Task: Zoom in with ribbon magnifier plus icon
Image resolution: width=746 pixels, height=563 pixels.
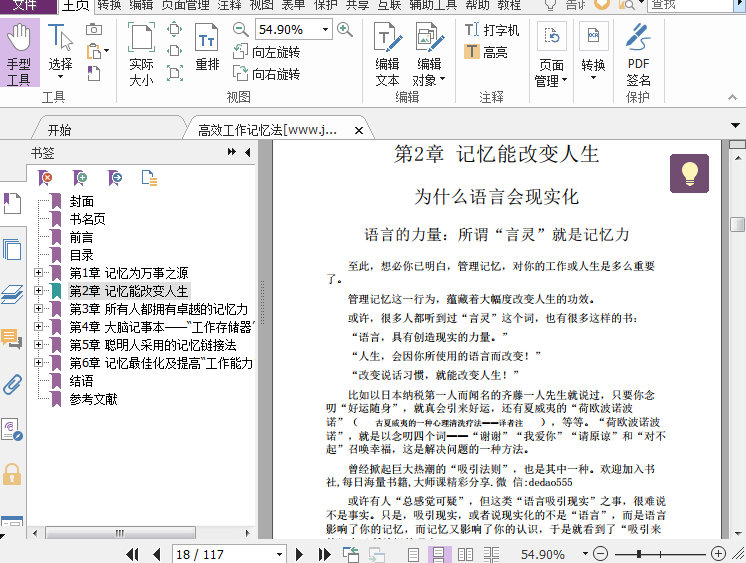Action: 345,30
